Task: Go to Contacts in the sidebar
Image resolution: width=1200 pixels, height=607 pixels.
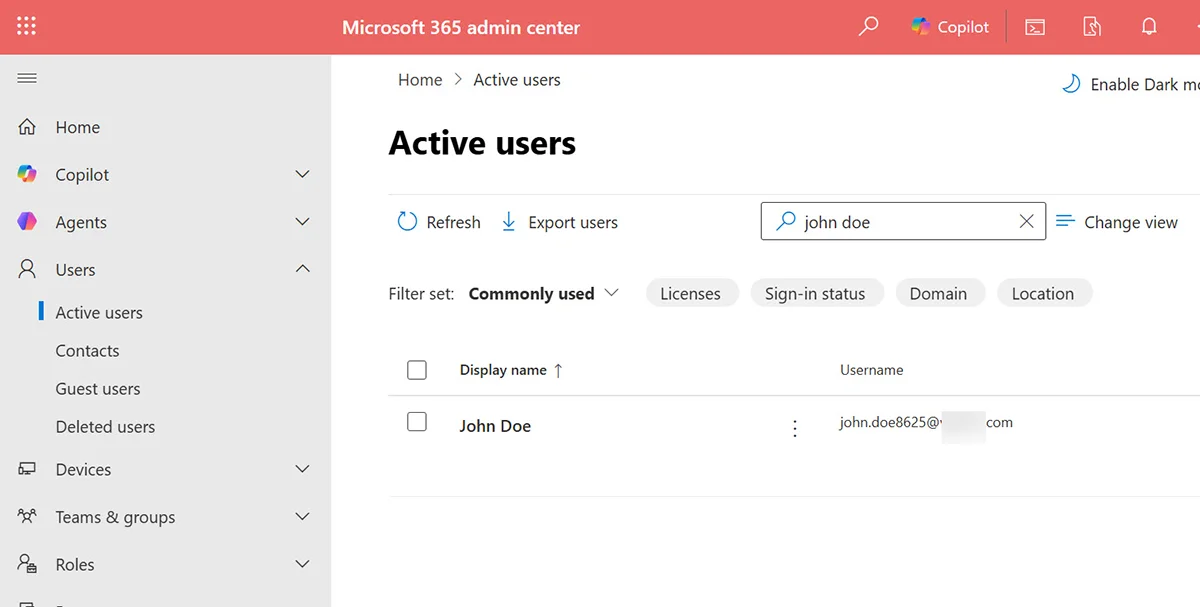Action: [x=87, y=350]
